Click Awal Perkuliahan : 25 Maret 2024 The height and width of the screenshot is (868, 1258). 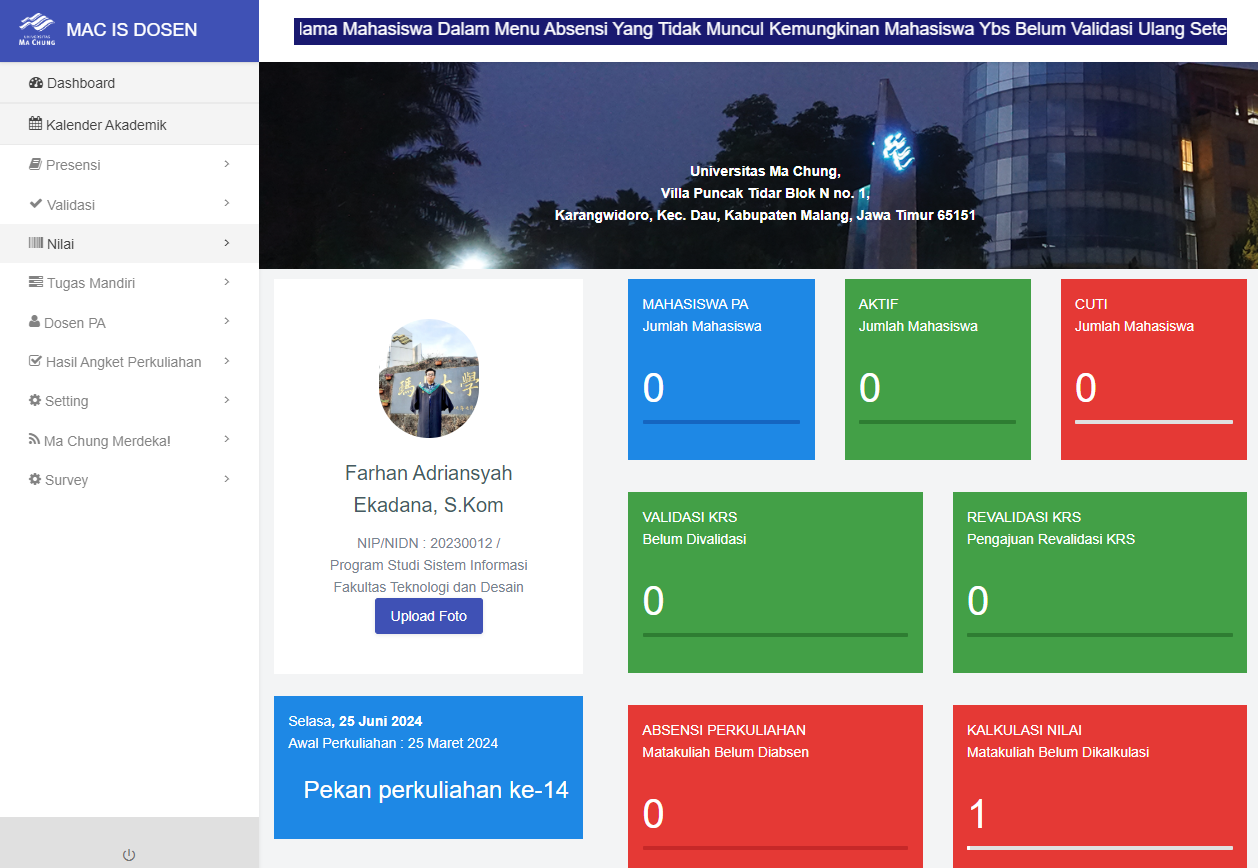[393, 743]
